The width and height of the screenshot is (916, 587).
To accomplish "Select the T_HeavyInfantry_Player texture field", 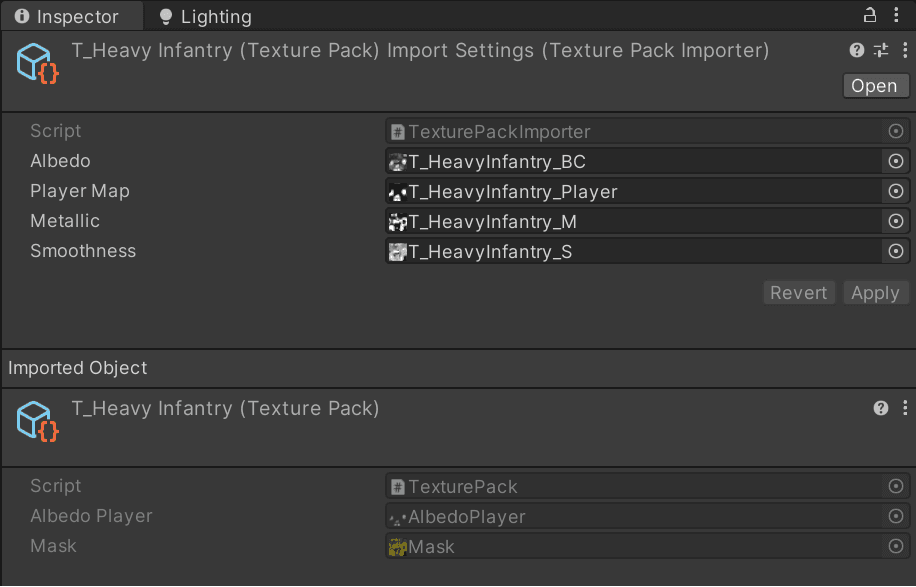I will click(634, 191).
